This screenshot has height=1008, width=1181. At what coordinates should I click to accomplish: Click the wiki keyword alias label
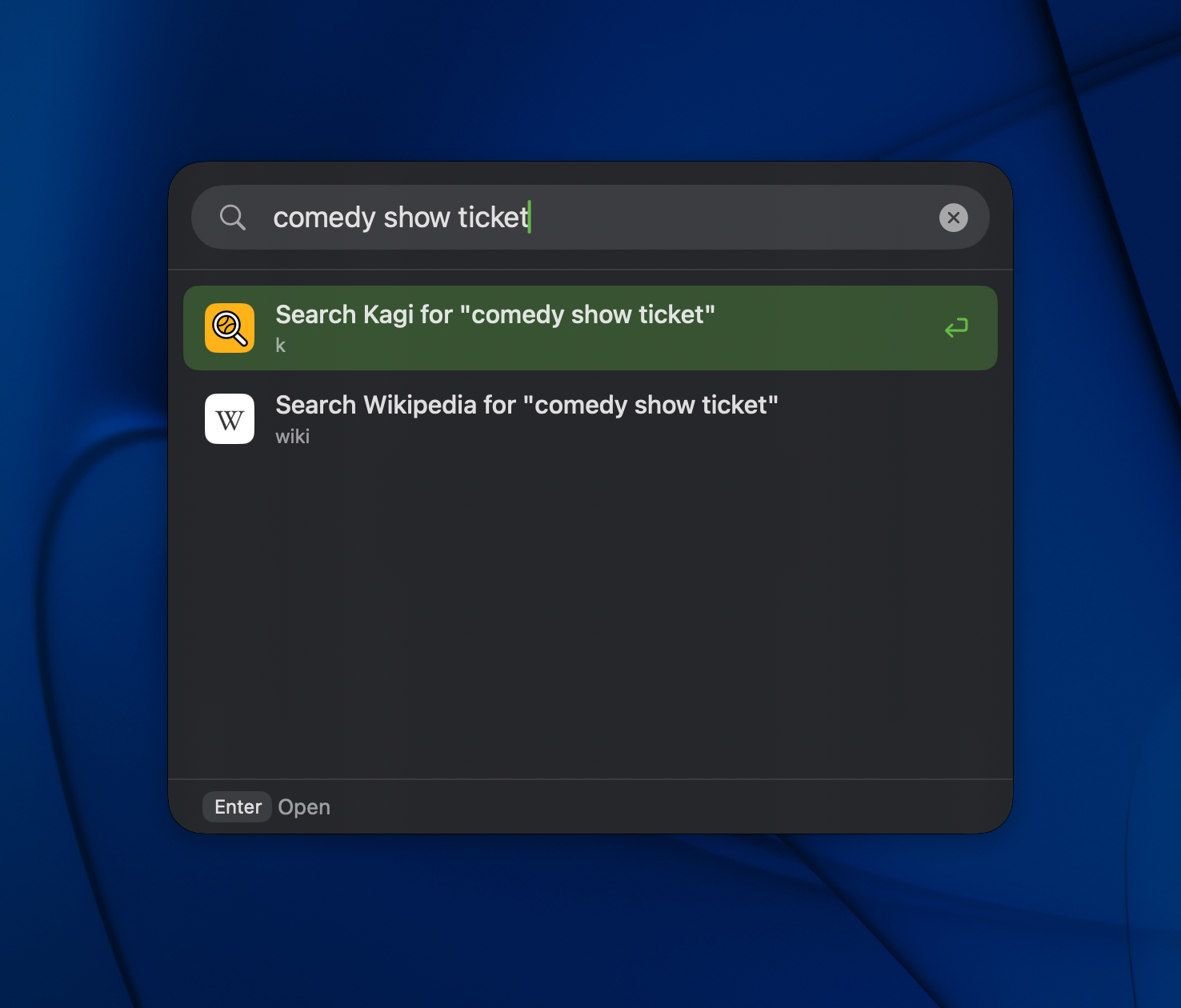pos(293,435)
